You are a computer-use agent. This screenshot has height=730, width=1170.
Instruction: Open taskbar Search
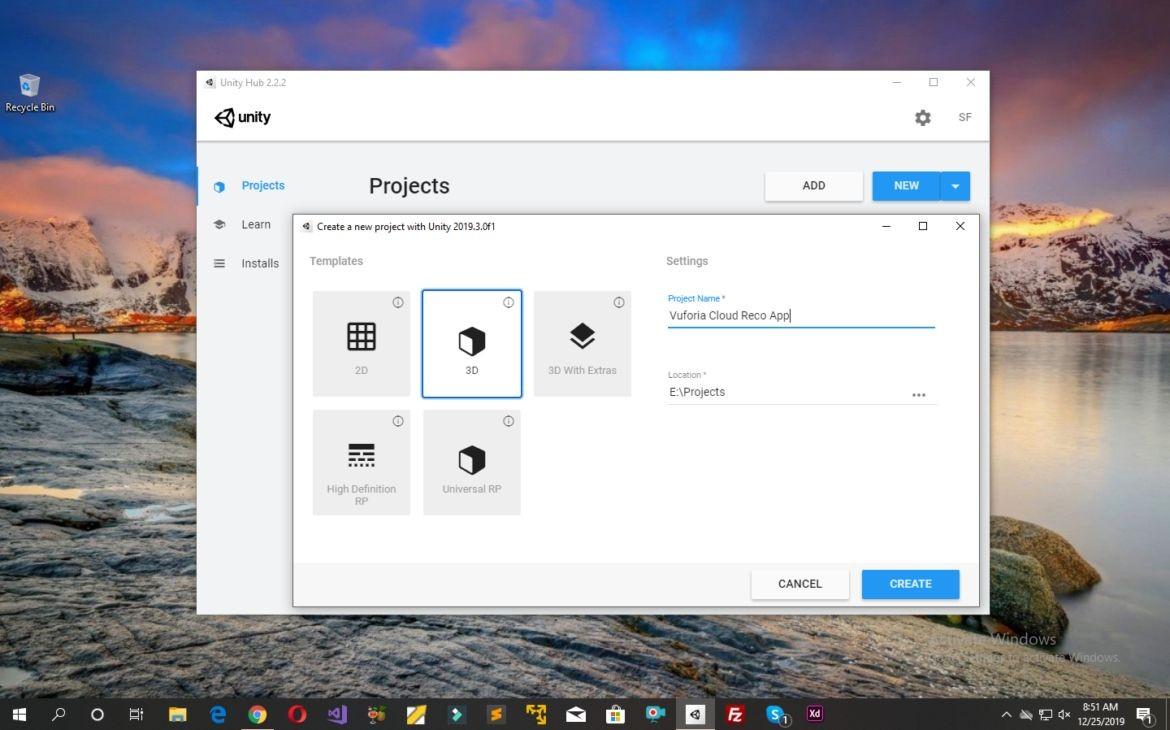[58, 714]
